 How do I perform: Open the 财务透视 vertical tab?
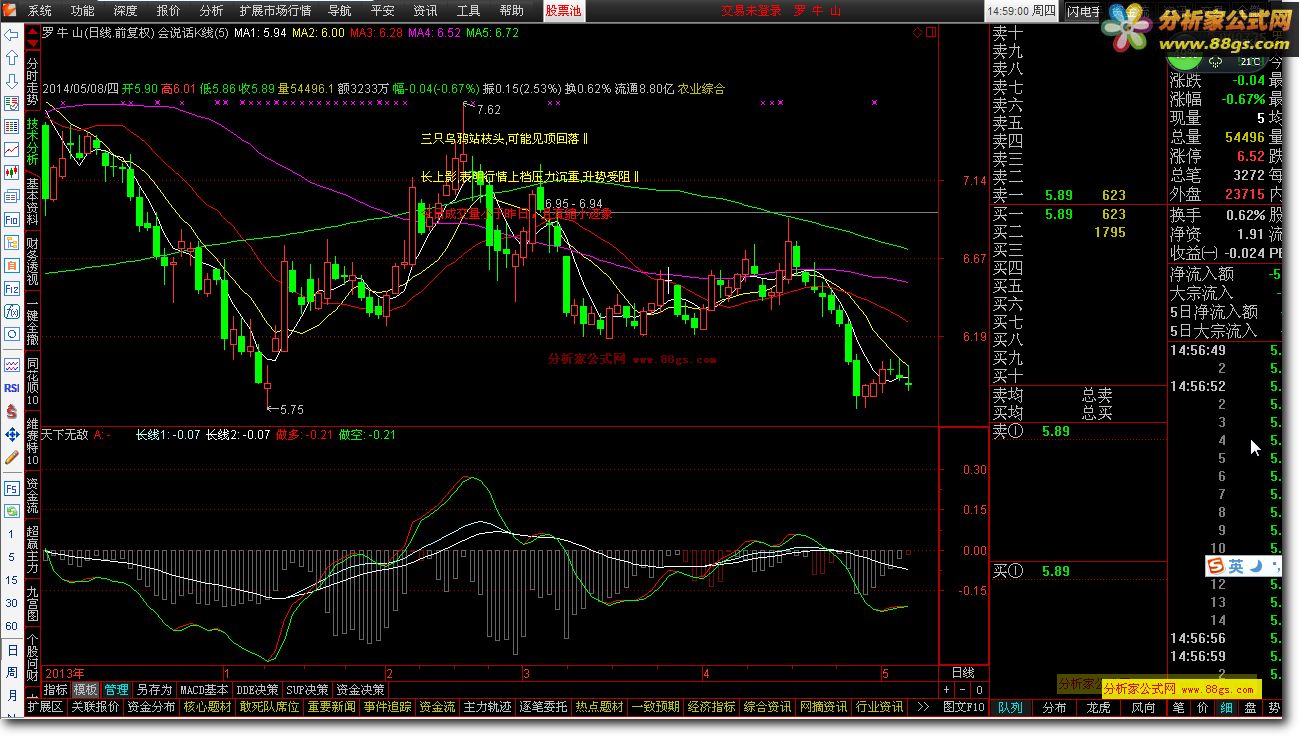pos(33,260)
